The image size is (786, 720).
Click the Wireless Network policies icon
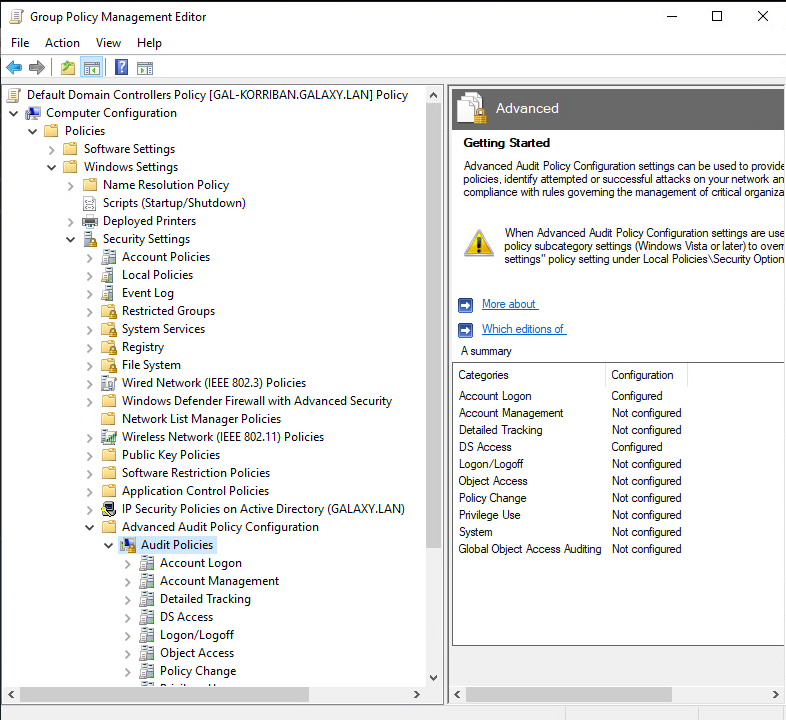[x=108, y=437]
